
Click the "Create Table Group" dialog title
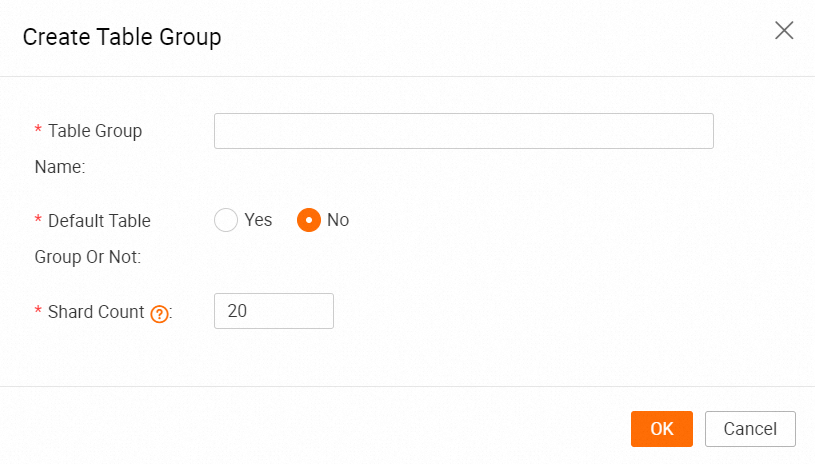coord(122,38)
